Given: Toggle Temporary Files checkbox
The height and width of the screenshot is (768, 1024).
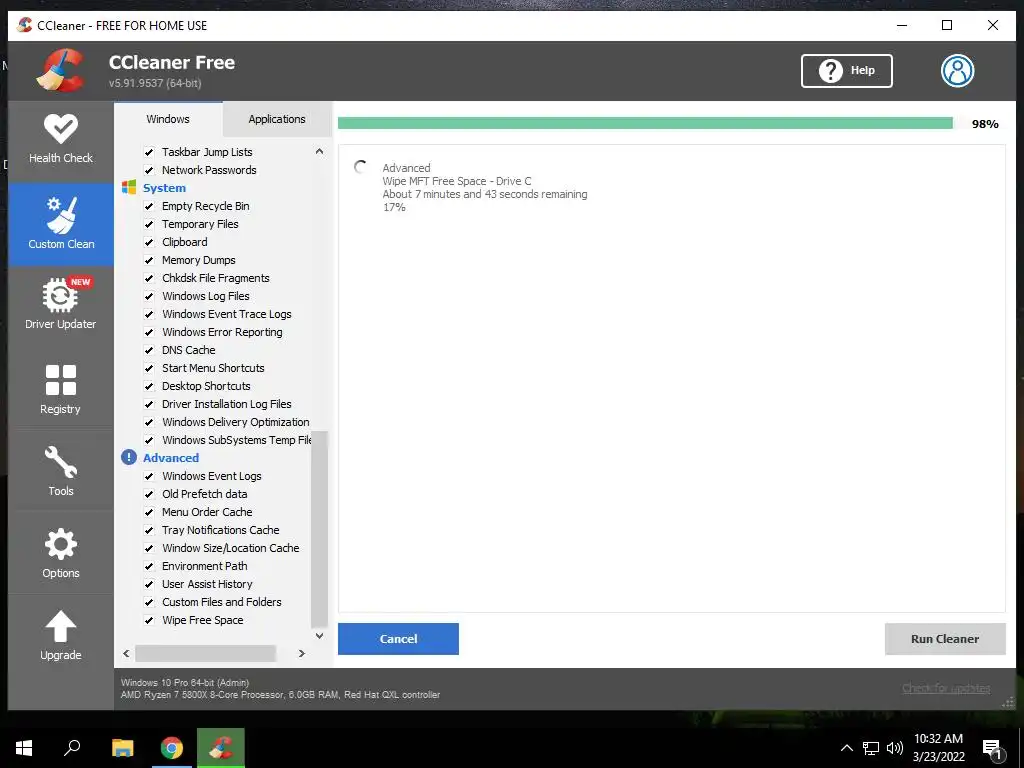Looking at the screenshot, I should pyautogui.click(x=149, y=224).
